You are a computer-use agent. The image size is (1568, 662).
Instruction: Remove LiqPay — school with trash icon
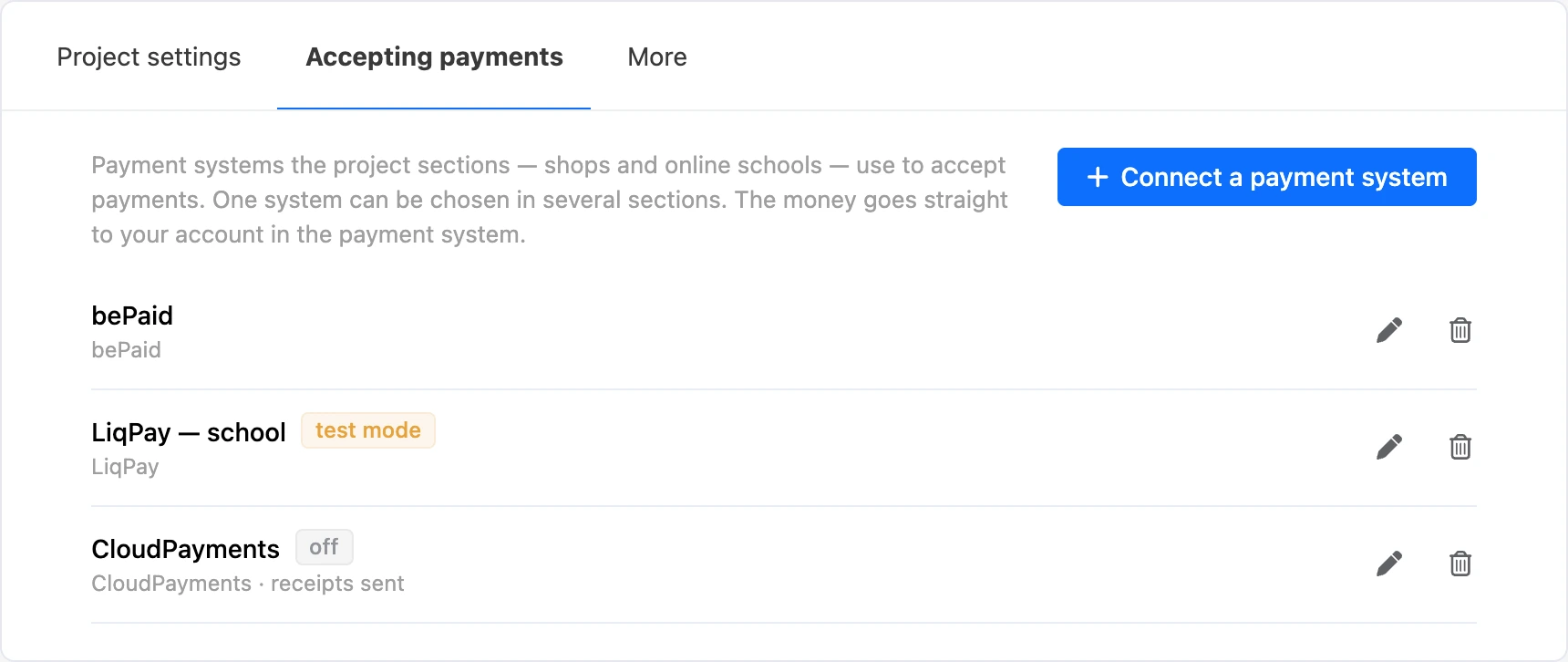pos(1460,447)
